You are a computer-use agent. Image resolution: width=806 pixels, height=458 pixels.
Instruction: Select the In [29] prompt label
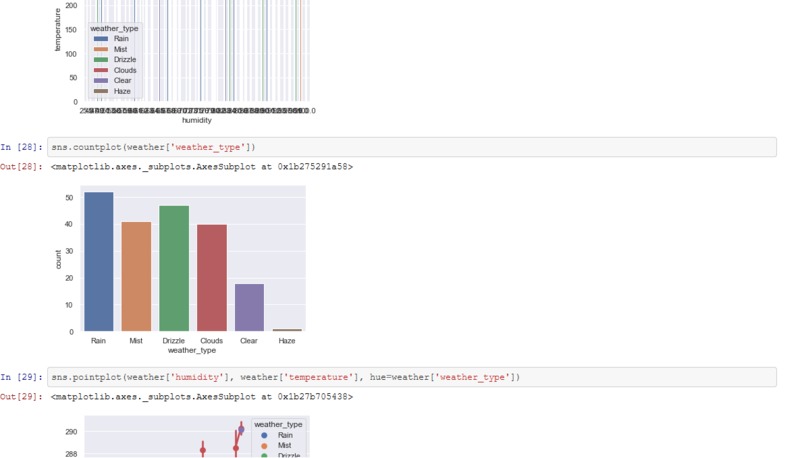pyautogui.click(x=22, y=377)
